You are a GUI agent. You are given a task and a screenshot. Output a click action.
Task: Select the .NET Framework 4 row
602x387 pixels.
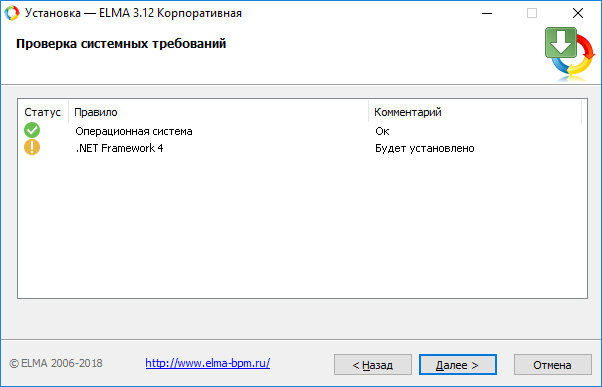(302, 148)
